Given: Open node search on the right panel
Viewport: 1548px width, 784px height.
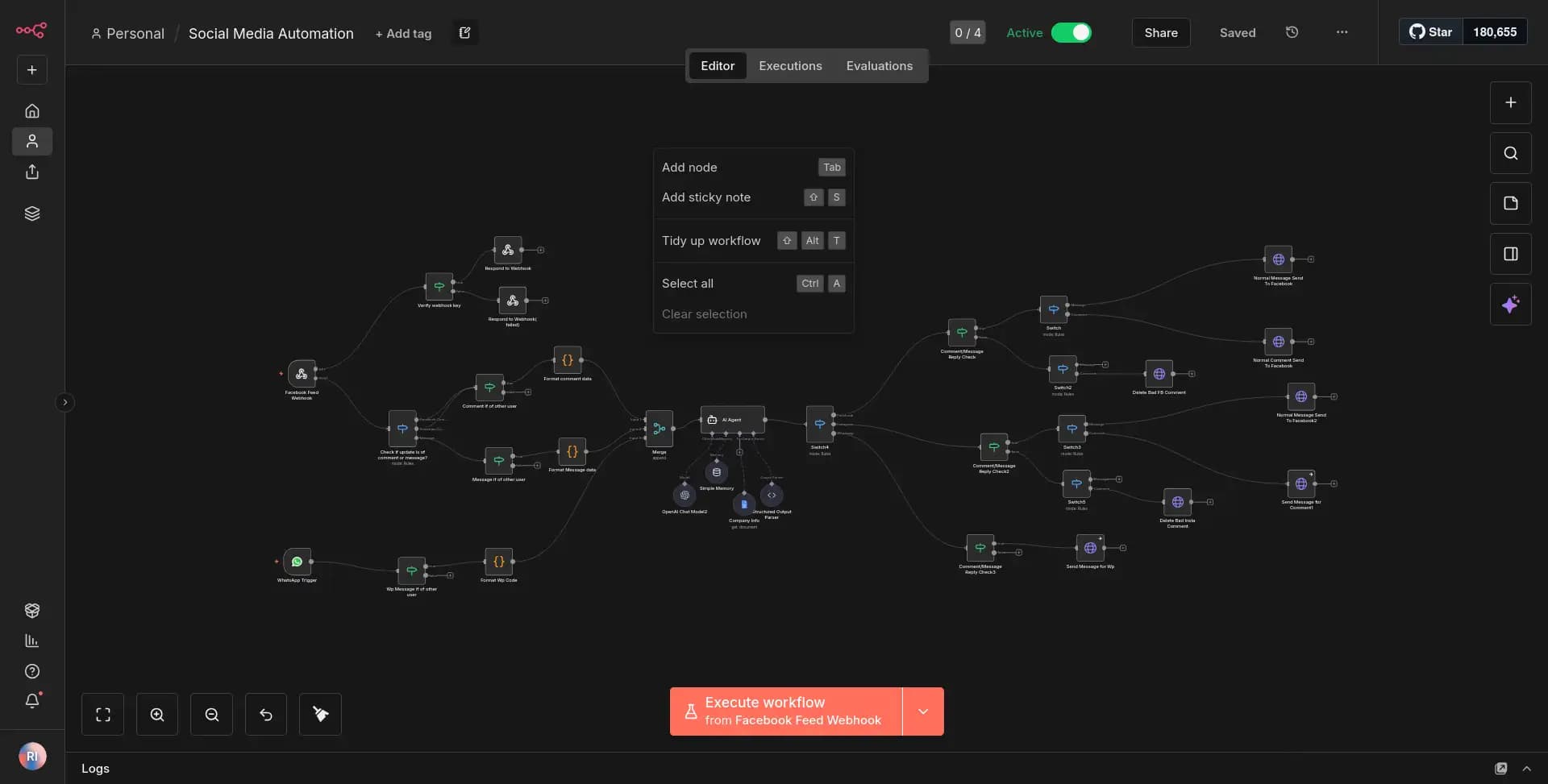Looking at the screenshot, I should (x=1510, y=152).
